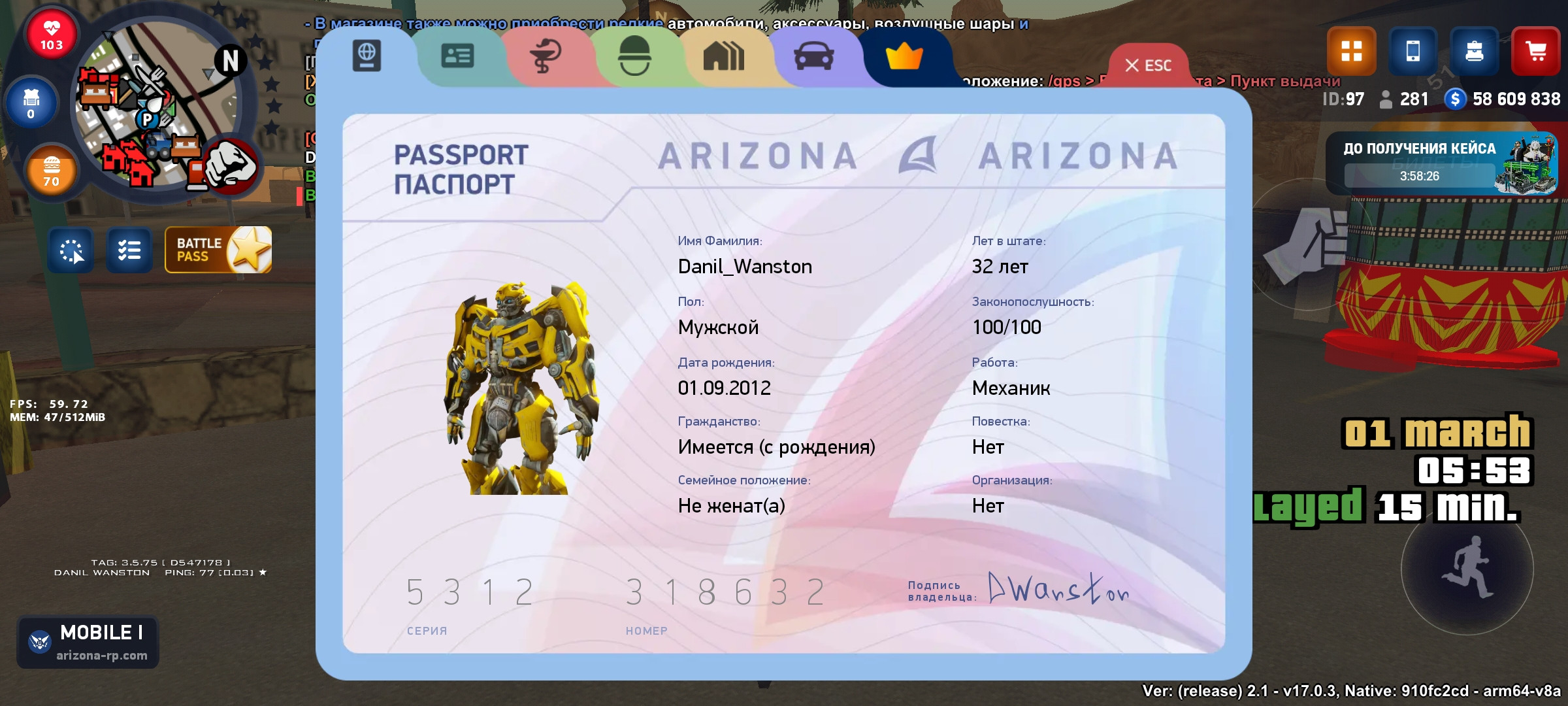Open the passport globe tab
Viewport: 1568px width, 706px height.
[x=367, y=56]
